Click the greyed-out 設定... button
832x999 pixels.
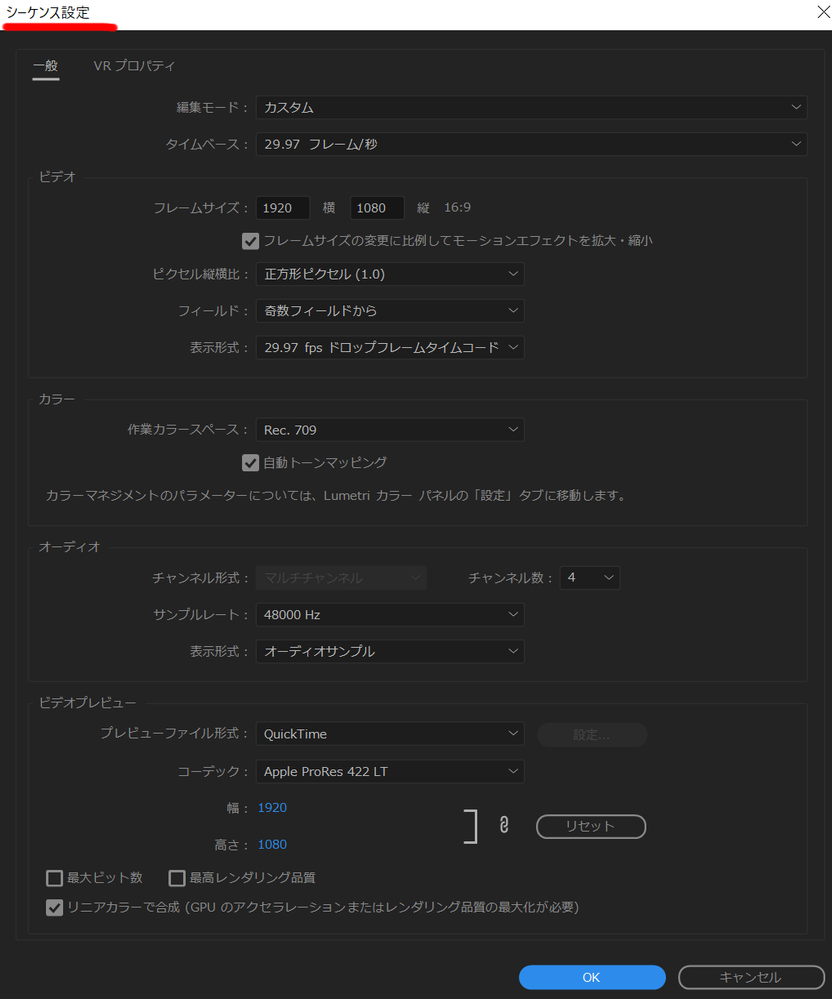click(x=592, y=735)
